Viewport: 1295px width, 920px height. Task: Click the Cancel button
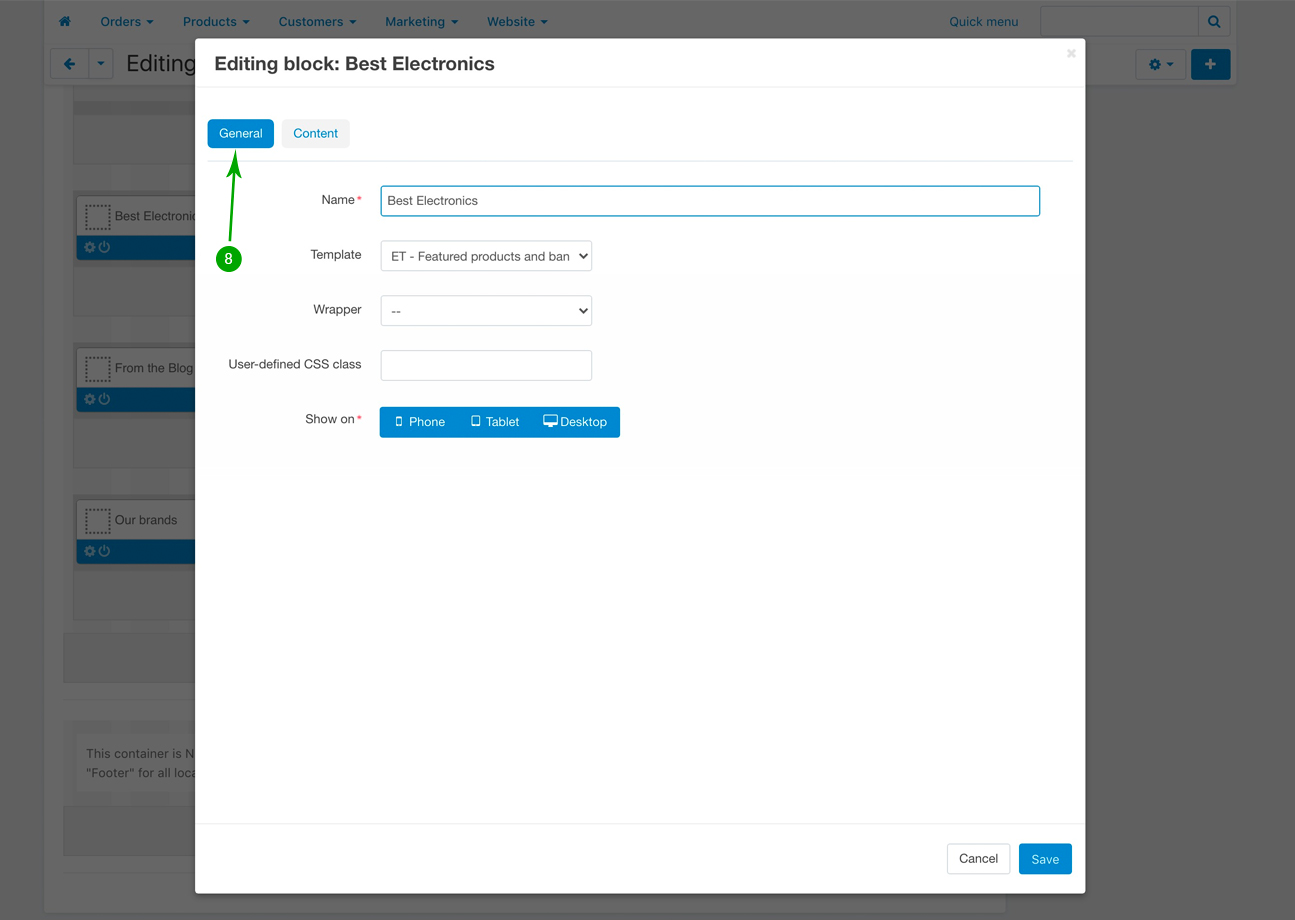coord(978,859)
